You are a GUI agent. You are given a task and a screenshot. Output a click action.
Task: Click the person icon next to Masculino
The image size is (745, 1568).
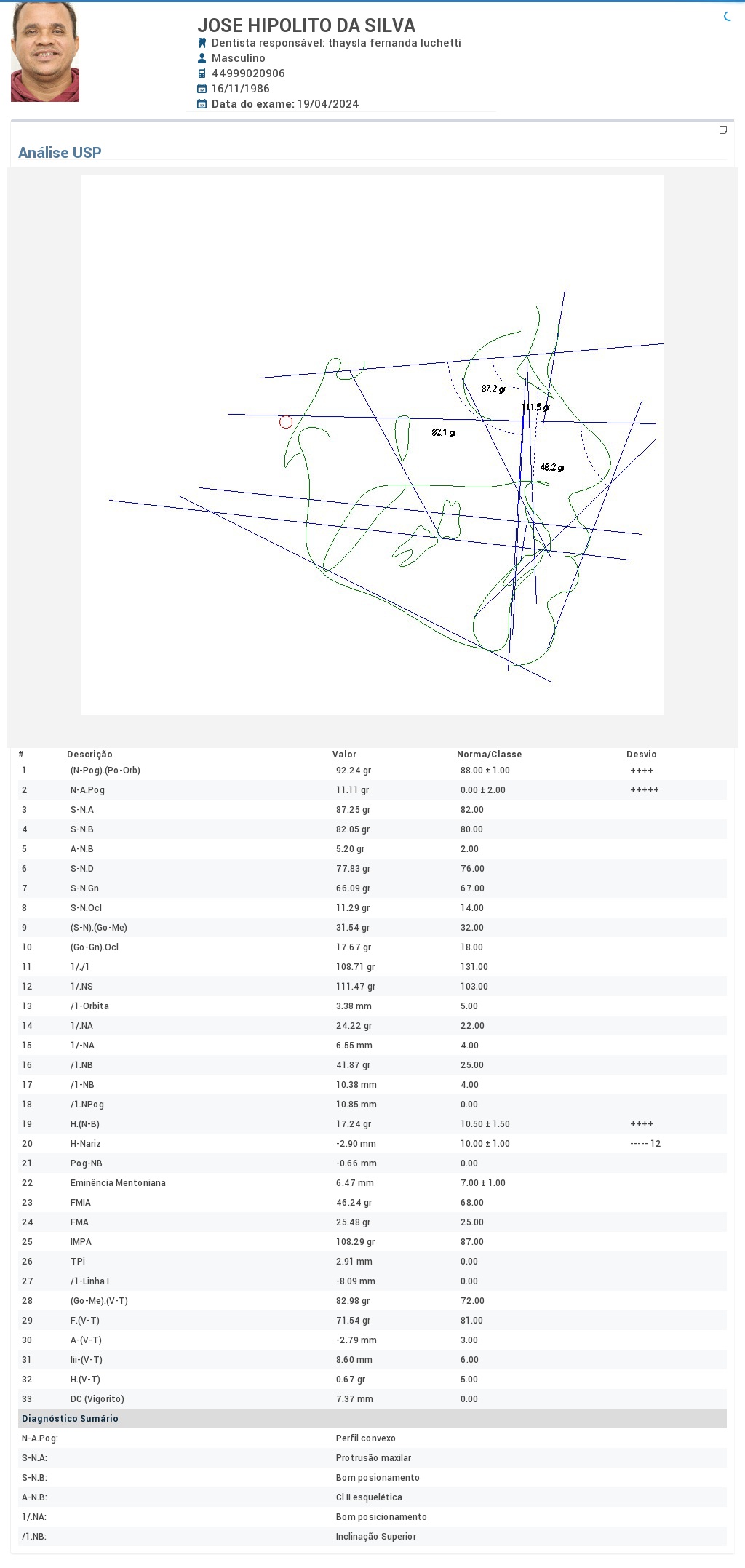pyautogui.click(x=202, y=58)
